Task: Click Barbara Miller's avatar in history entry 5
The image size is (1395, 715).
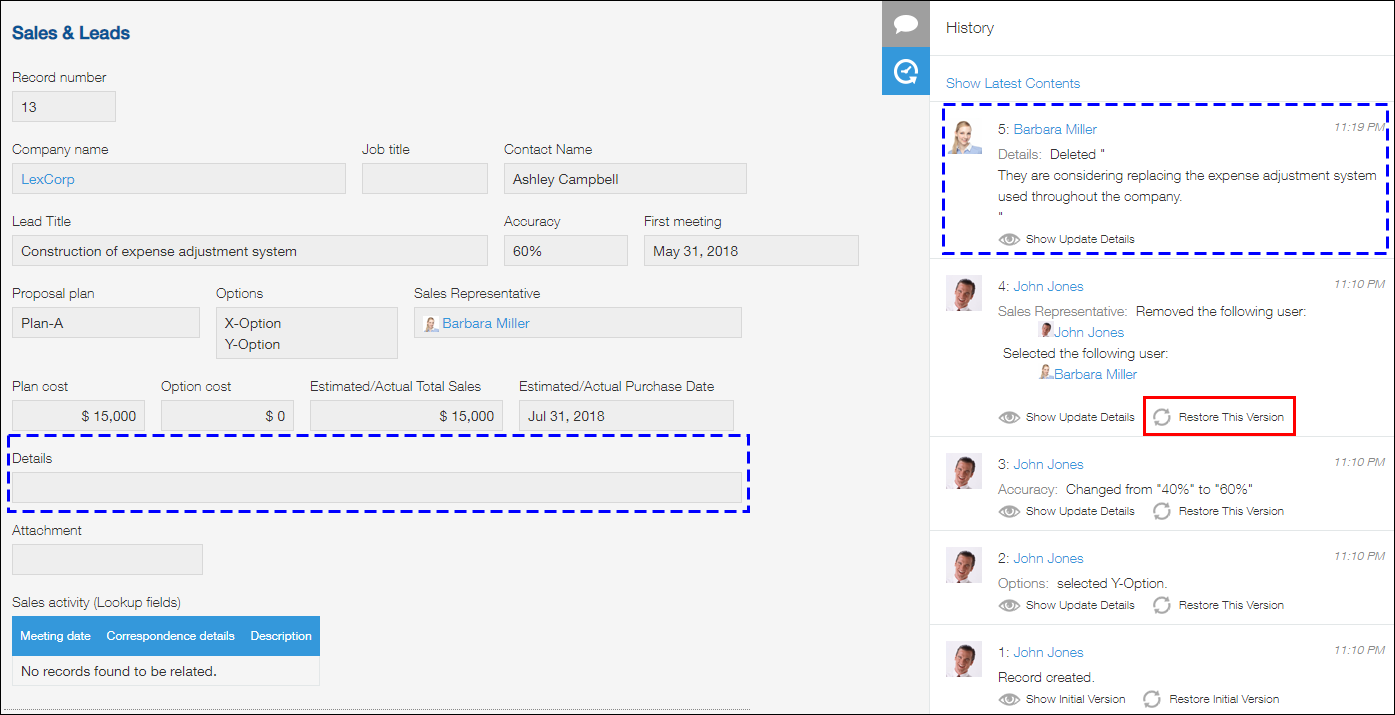Action: [964, 137]
